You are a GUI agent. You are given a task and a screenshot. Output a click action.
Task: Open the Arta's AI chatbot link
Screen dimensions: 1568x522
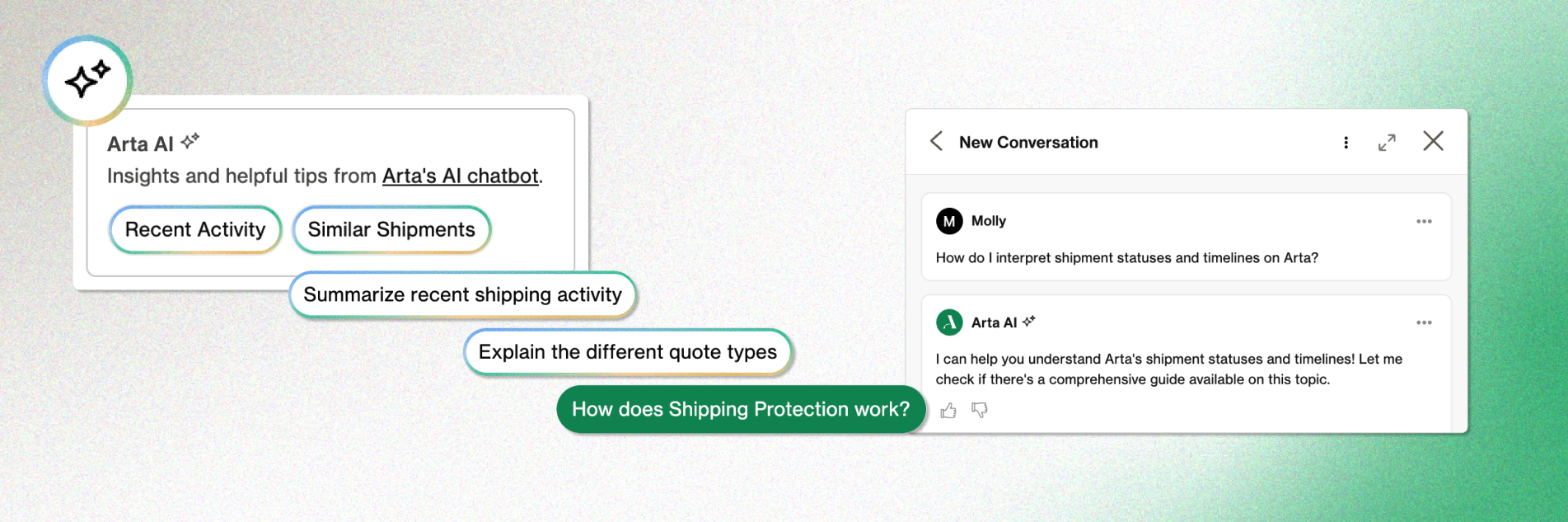pyautogui.click(x=460, y=176)
